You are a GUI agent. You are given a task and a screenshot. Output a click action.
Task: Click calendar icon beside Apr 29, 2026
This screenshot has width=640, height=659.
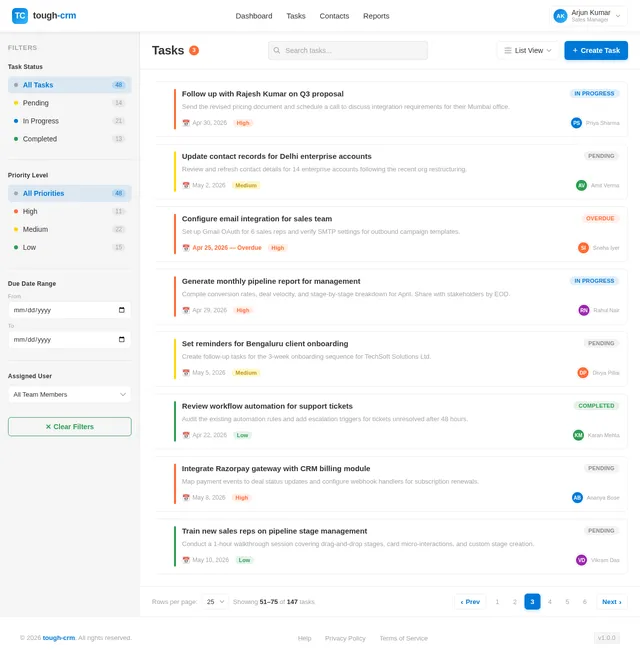pyautogui.click(x=186, y=310)
